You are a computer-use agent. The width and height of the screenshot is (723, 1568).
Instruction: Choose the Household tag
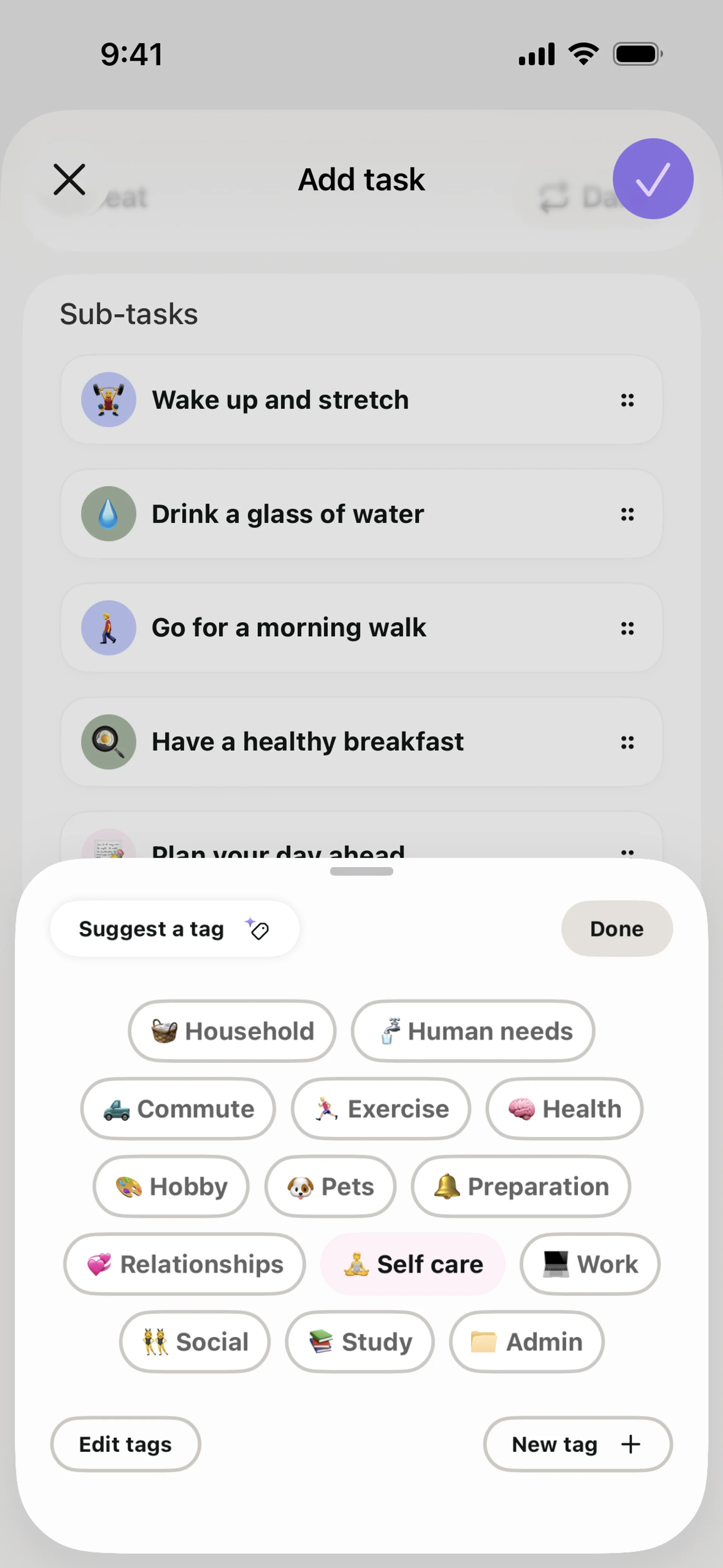[x=232, y=1031]
